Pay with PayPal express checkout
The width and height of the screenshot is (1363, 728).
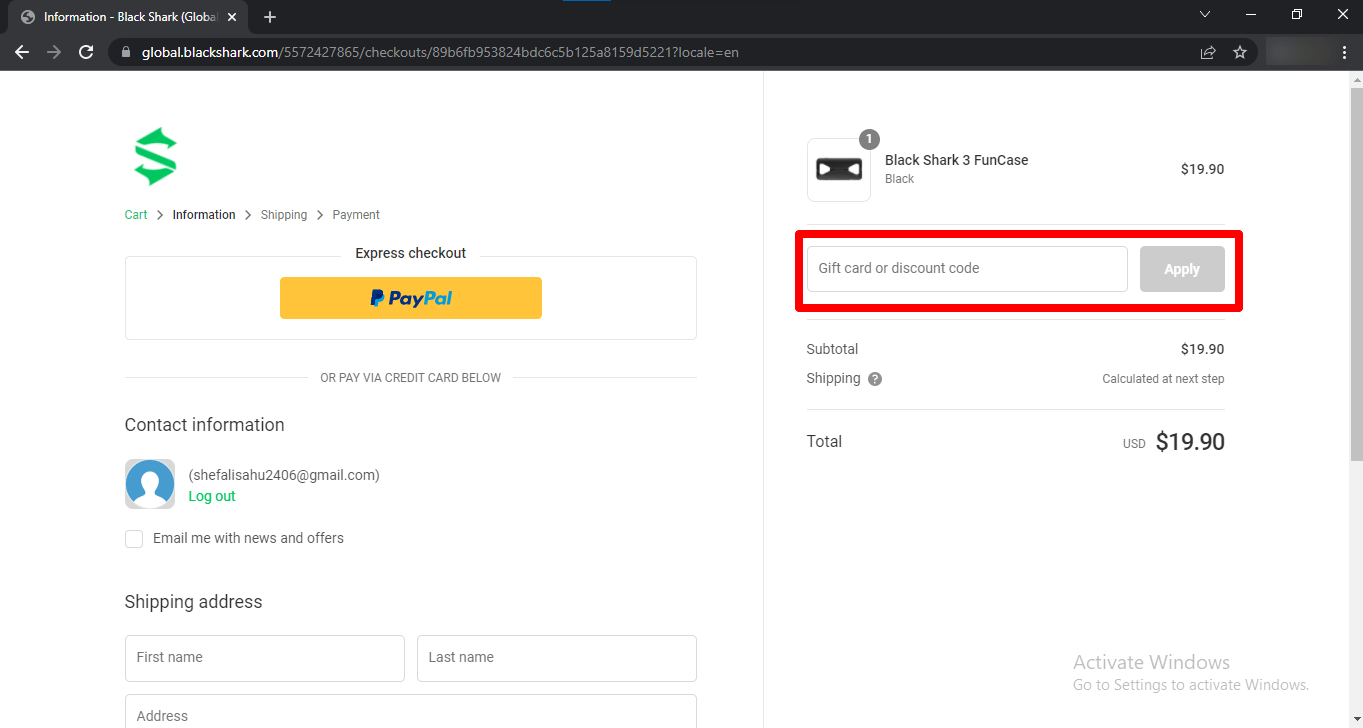[x=411, y=298]
